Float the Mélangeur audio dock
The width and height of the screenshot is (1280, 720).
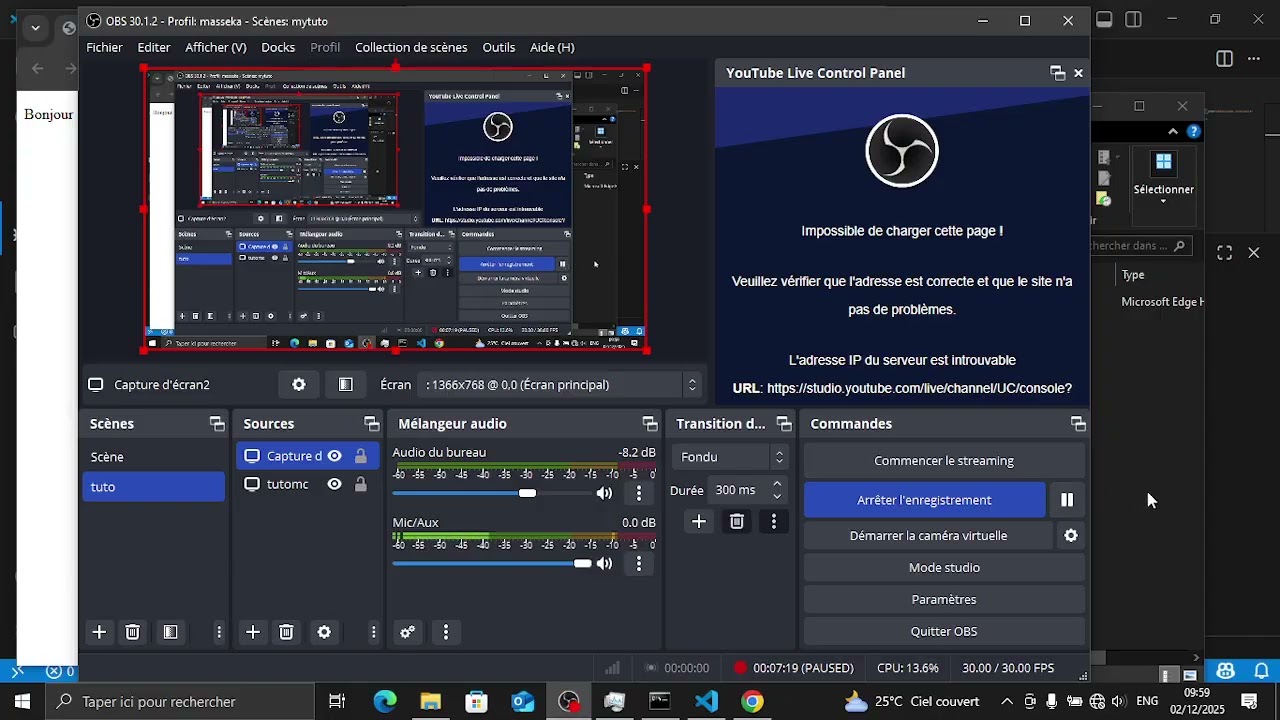(650, 424)
